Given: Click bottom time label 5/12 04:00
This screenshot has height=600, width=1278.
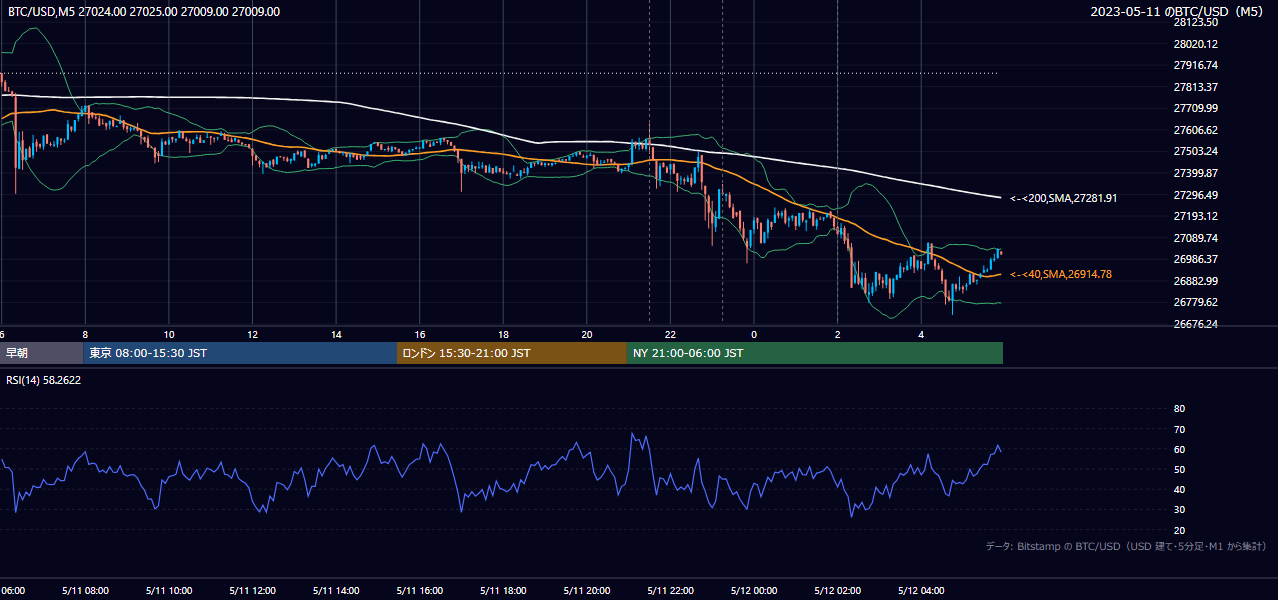Looking at the screenshot, I should pos(921,591).
